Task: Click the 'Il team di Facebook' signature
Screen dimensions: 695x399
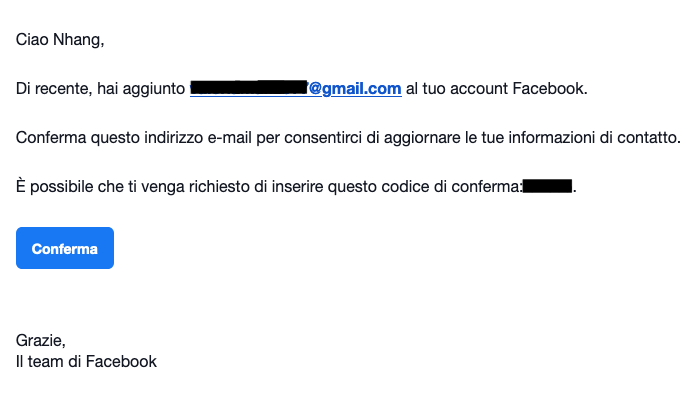Action: (86, 361)
